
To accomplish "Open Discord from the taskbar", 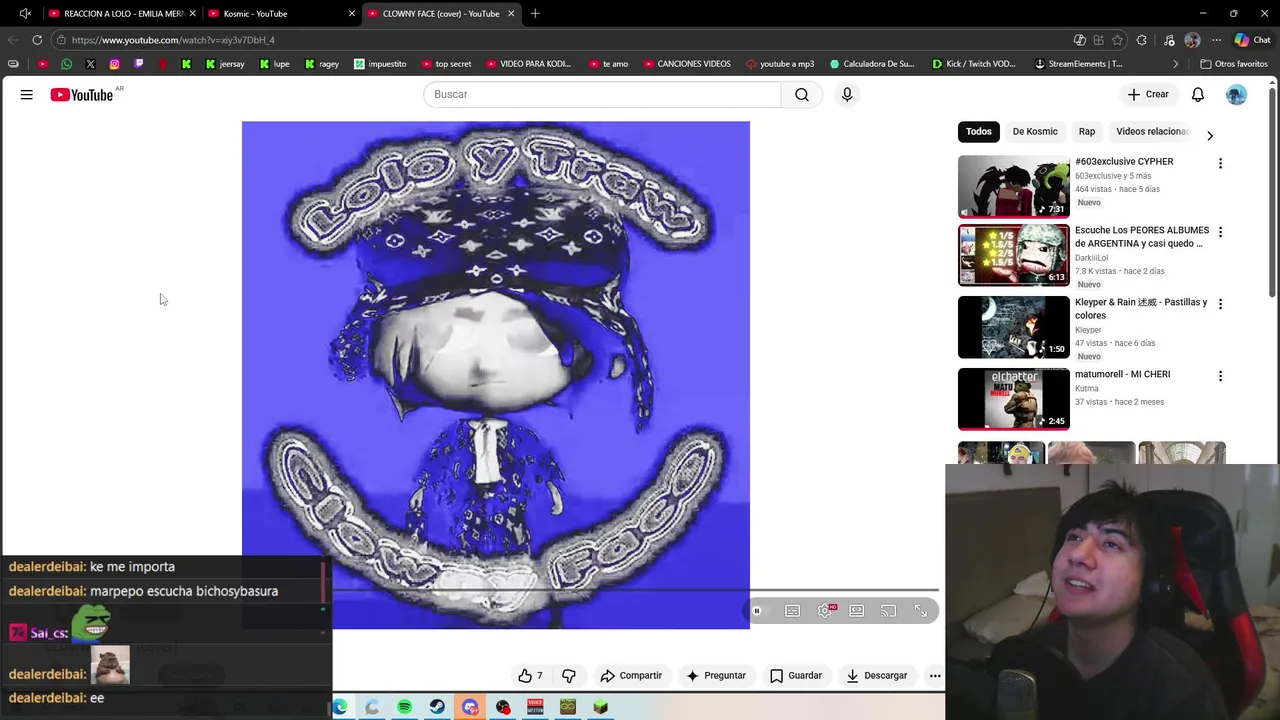I will [x=470, y=707].
